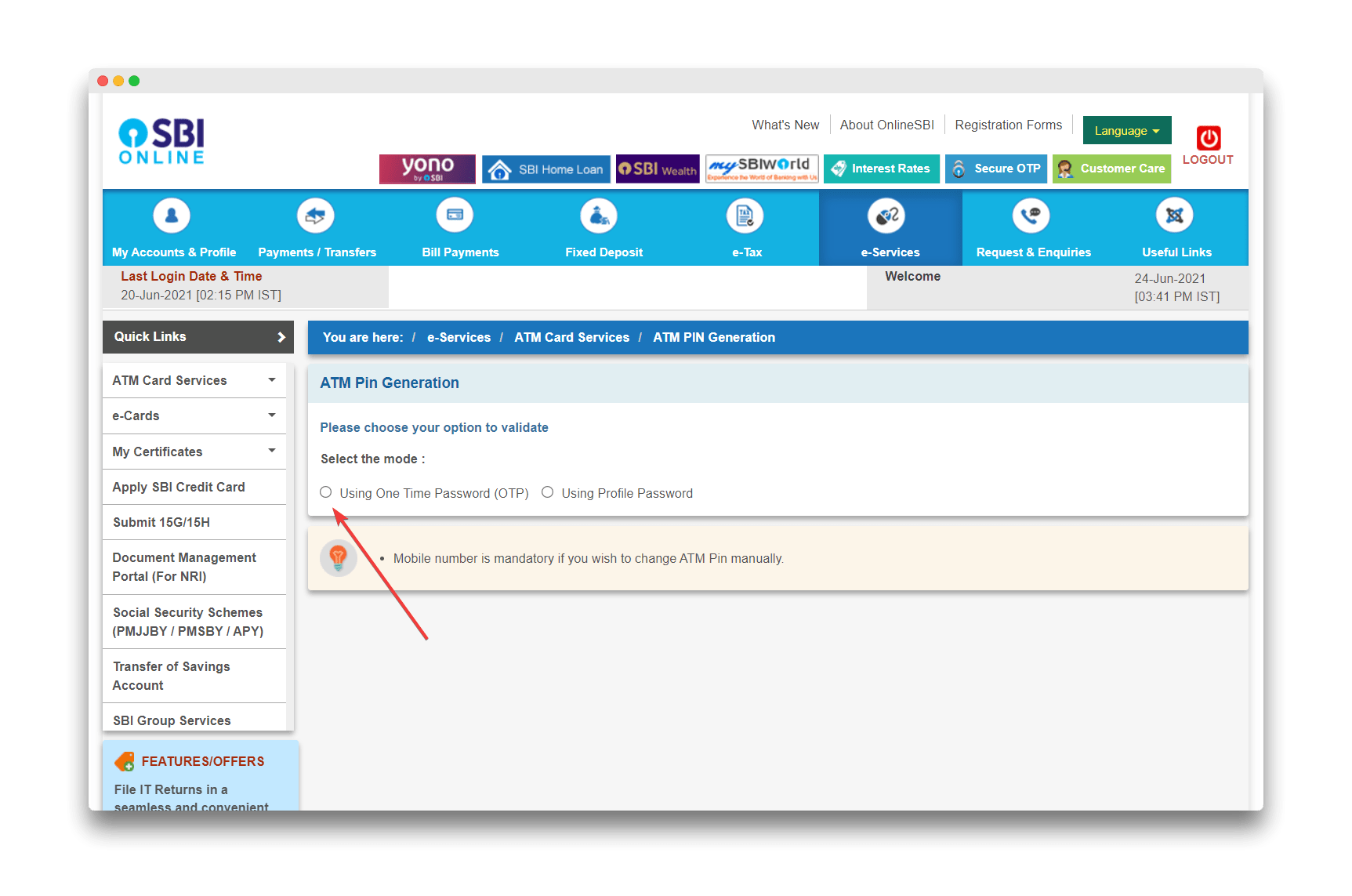Open the e-Tax section

[x=745, y=227]
